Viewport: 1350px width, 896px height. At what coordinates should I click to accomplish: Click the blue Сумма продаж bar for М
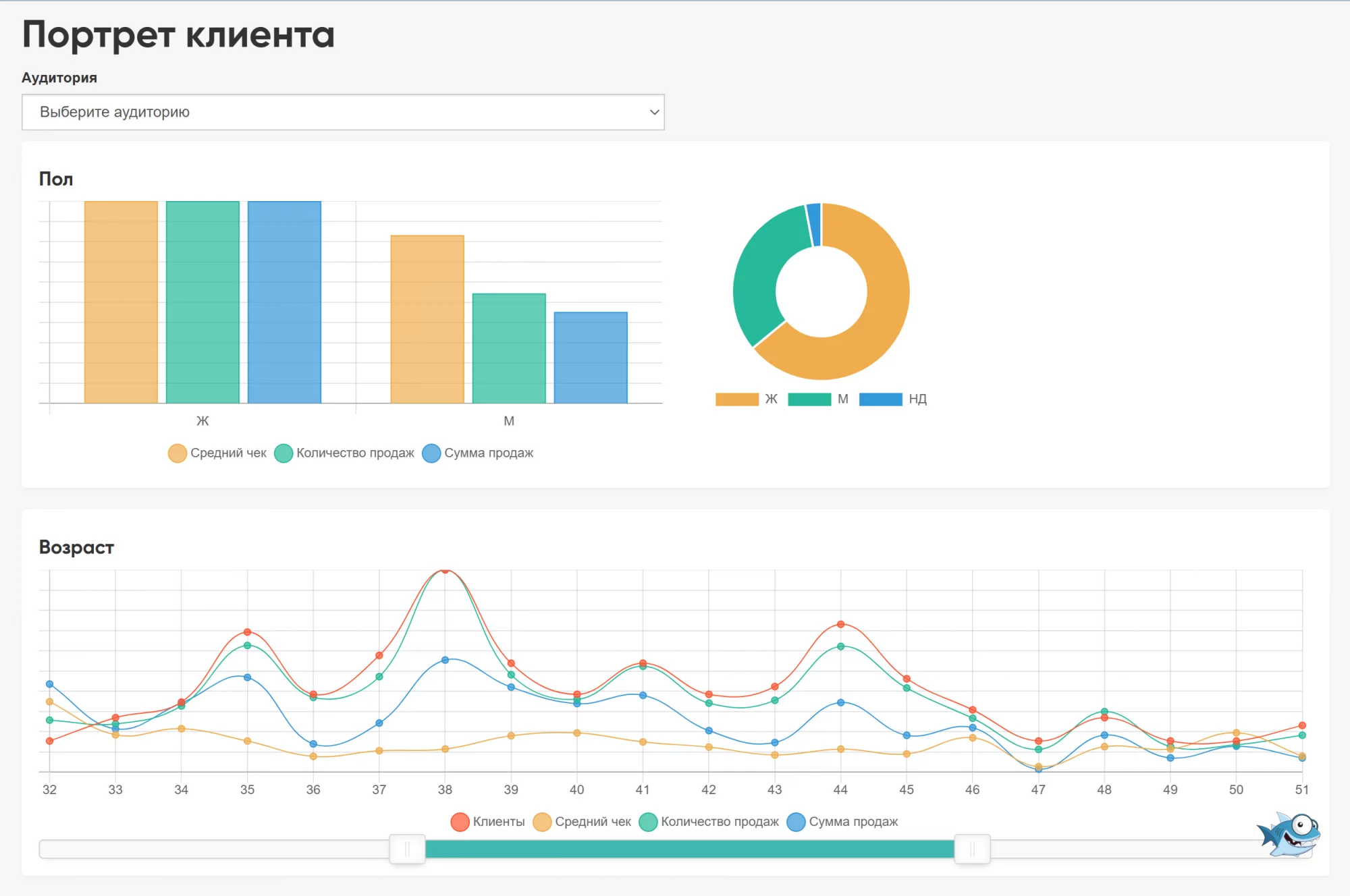coord(591,358)
